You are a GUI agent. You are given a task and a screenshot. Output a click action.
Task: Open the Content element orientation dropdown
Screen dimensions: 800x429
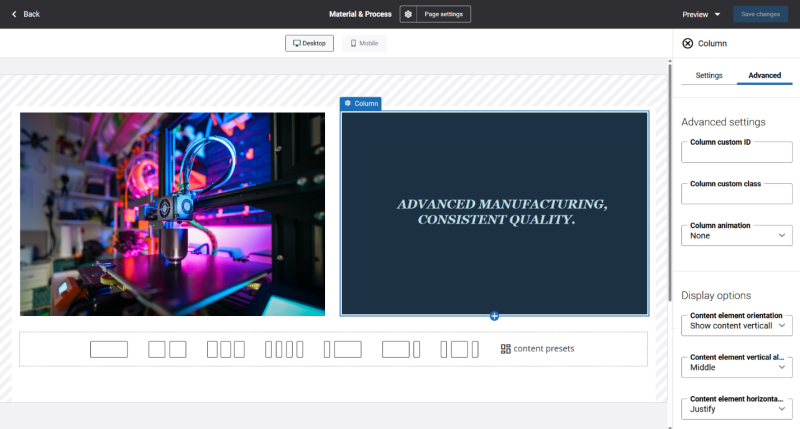pyautogui.click(x=736, y=325)
